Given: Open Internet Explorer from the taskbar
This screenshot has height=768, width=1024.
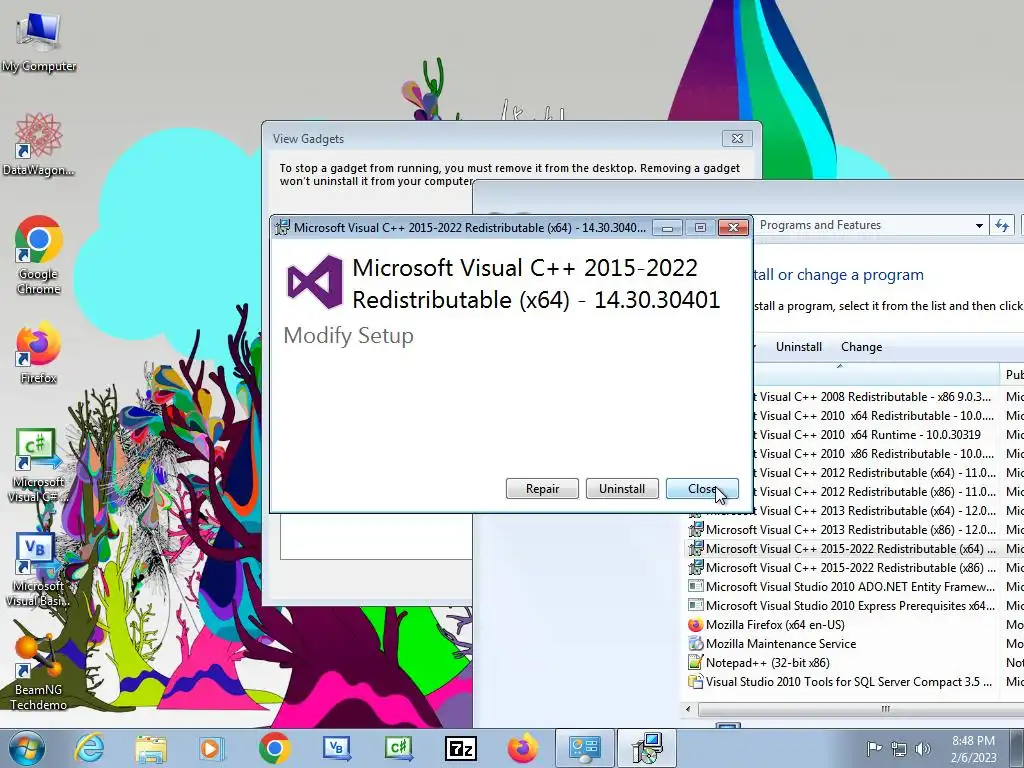Looking at the screenshot, I should 89,748.
